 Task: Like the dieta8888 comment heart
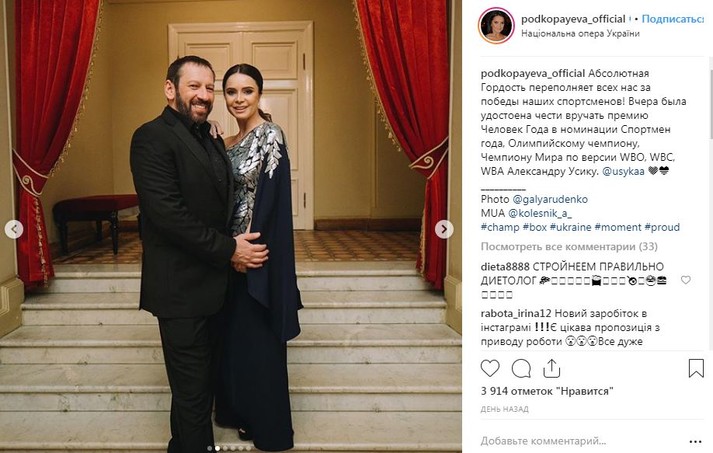pyautogui.click(x=686, y=280)
